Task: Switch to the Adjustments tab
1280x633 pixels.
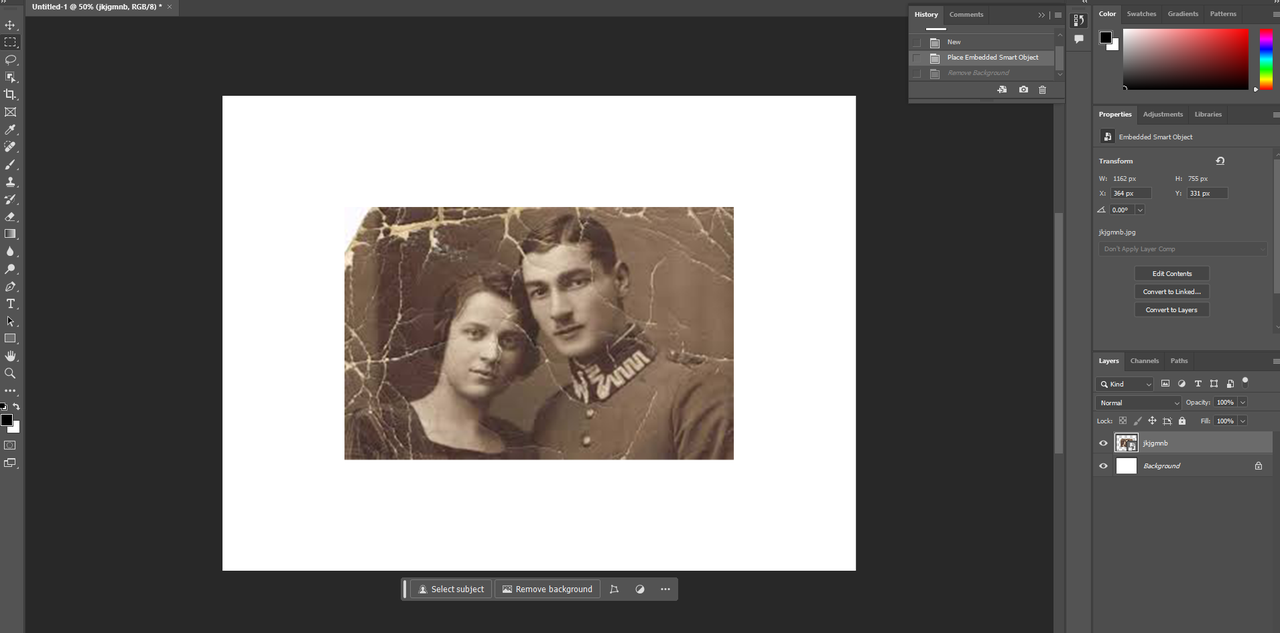Action: coord(1163,114)
